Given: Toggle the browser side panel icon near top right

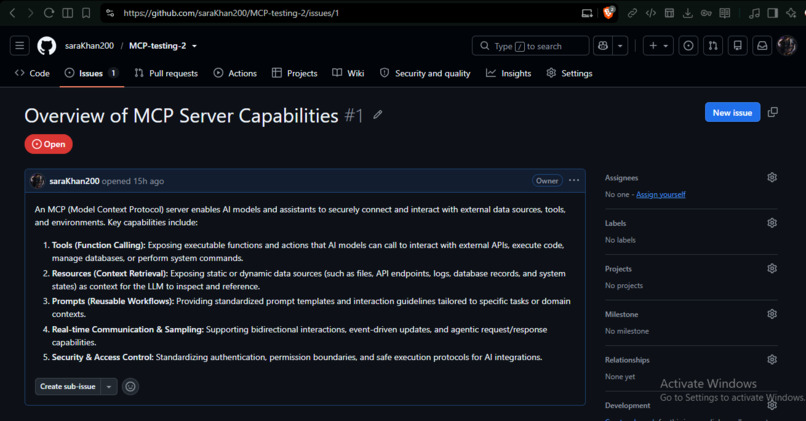Looking at the screenshot, I should point(773,13).
